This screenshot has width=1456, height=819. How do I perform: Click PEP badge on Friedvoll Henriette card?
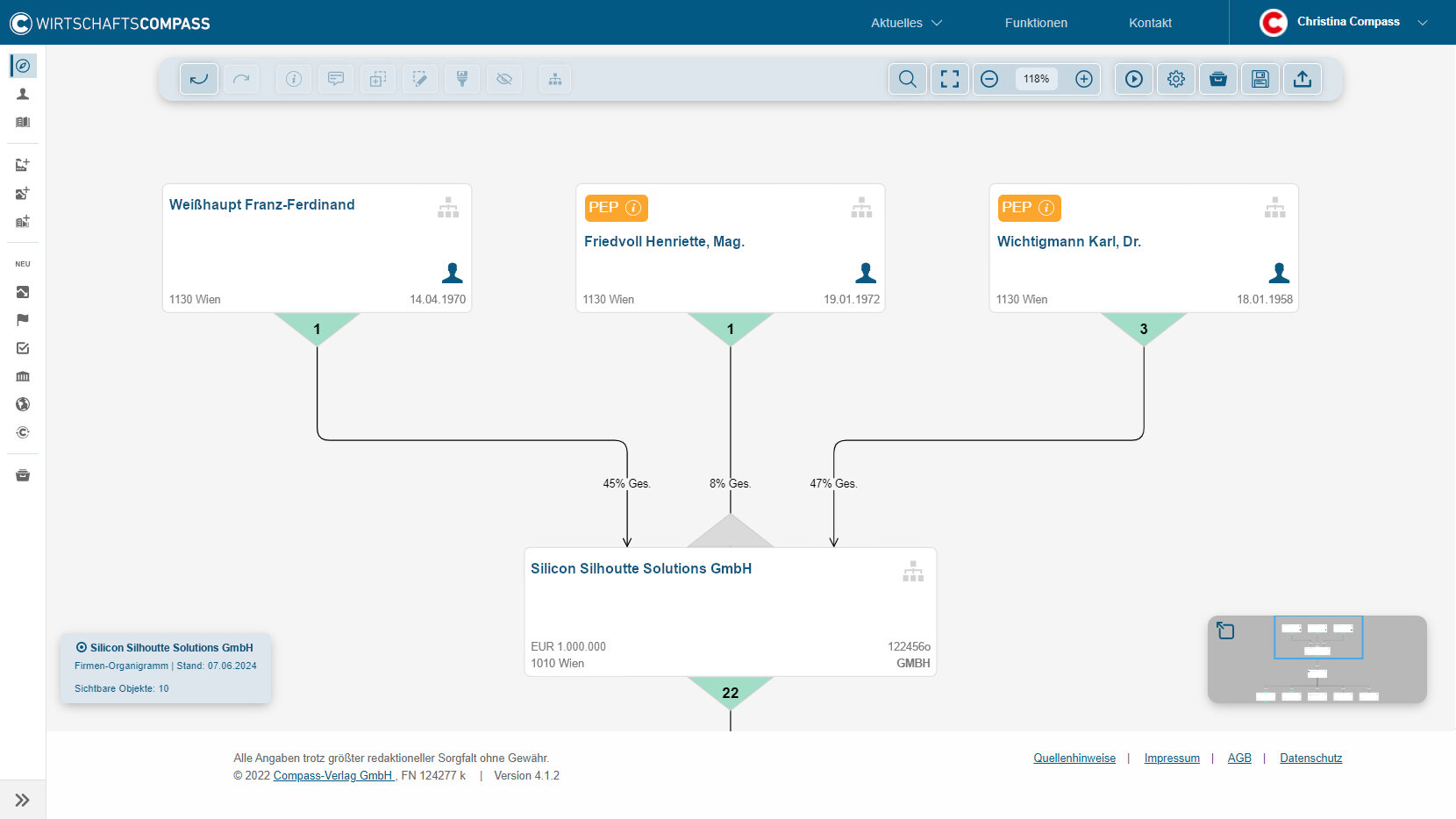(x=616, y=208)
